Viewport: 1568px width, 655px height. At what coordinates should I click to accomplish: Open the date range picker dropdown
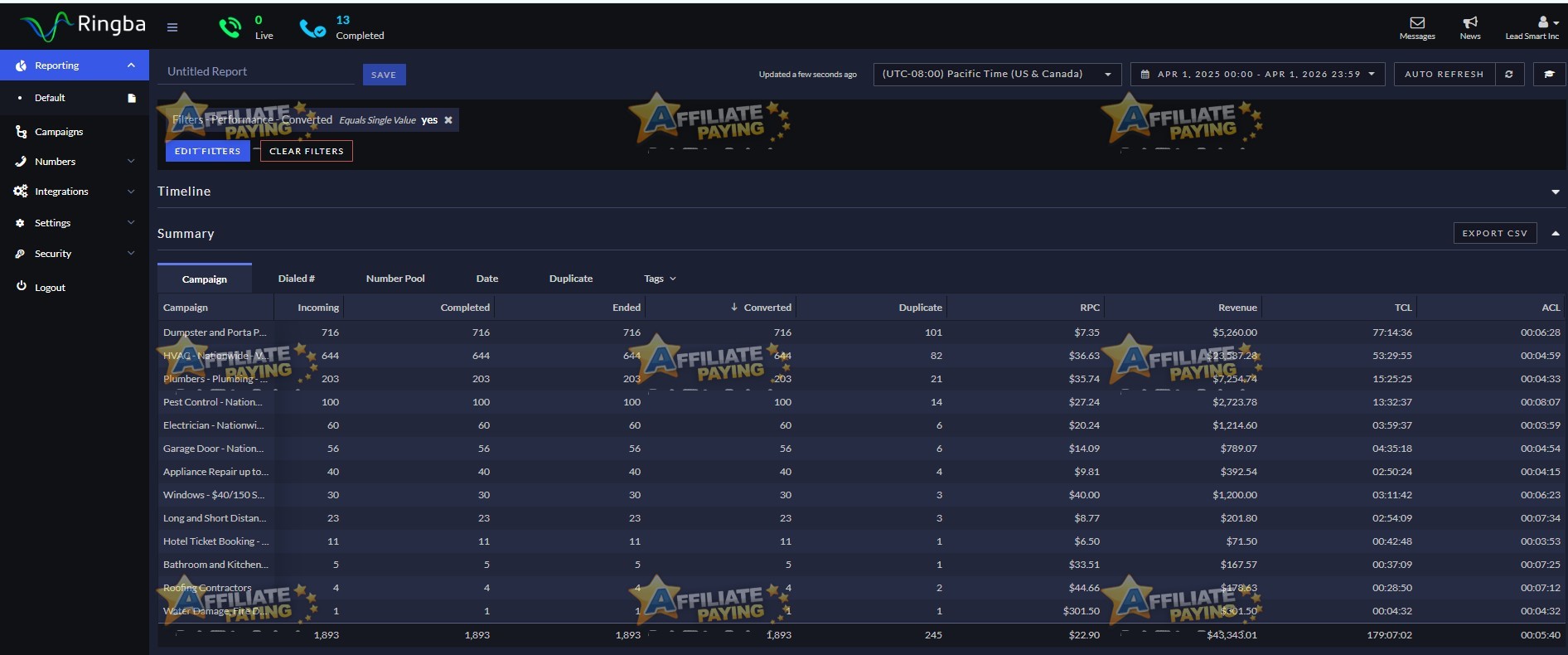pos(1257,75)
